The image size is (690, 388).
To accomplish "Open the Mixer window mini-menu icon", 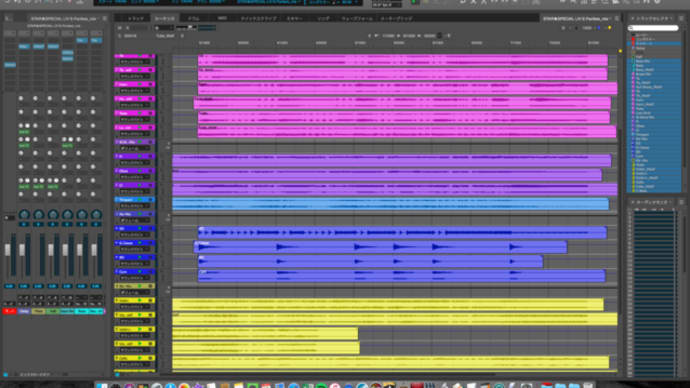I will point(104,18).
